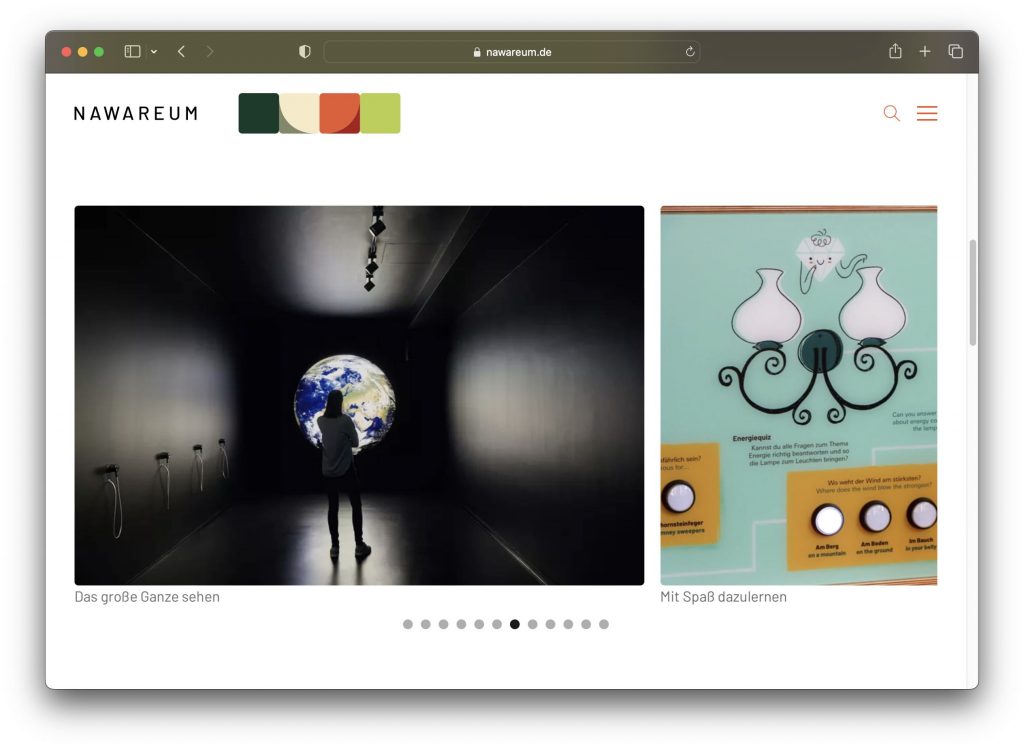Click the light green logo square
1024x749 pixels.
click(x=380, y=113)
